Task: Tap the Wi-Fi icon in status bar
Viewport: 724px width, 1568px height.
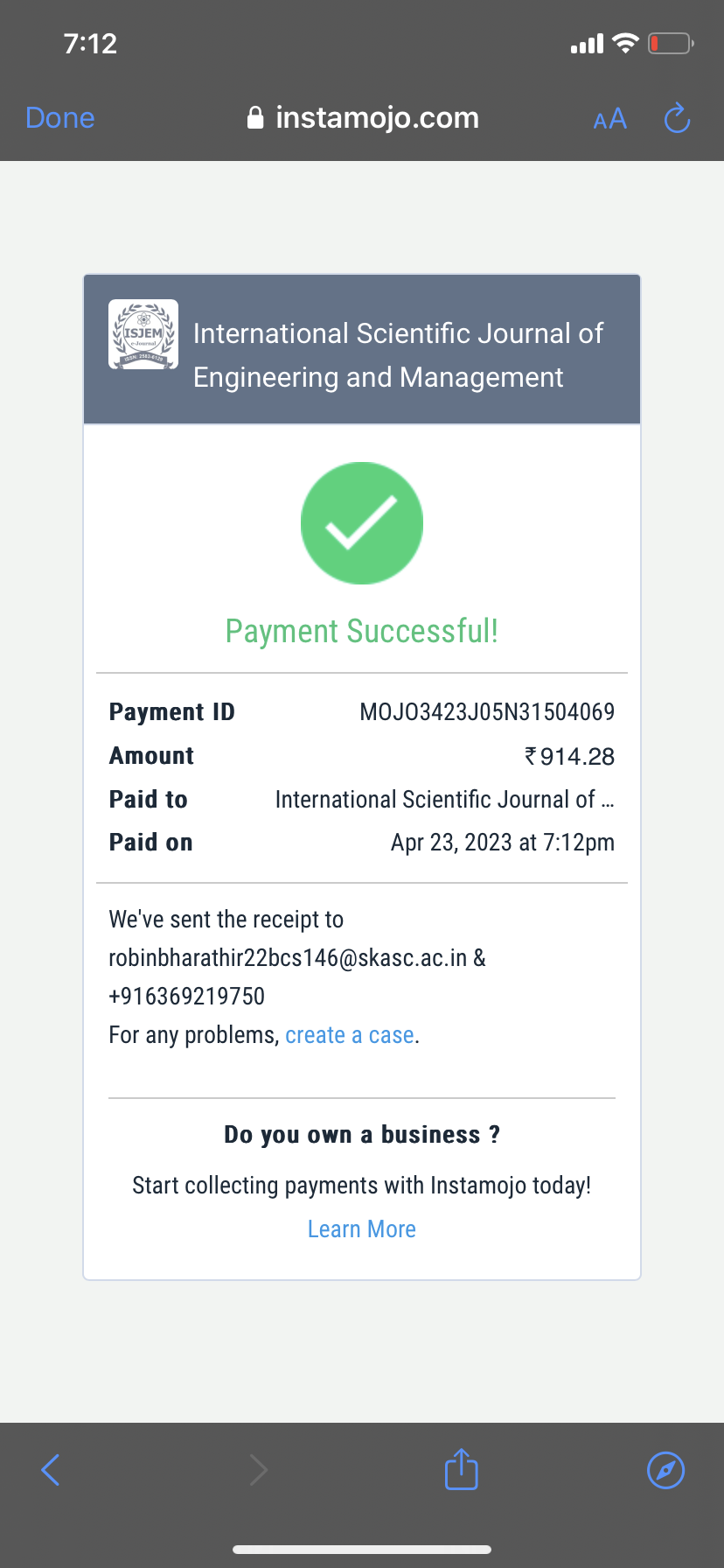Action: (x=625, y=43)
